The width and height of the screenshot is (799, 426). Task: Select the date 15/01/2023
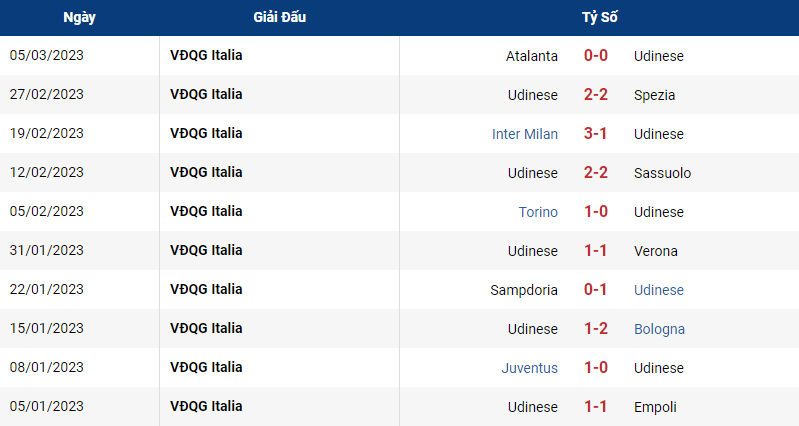pos(46,329)
